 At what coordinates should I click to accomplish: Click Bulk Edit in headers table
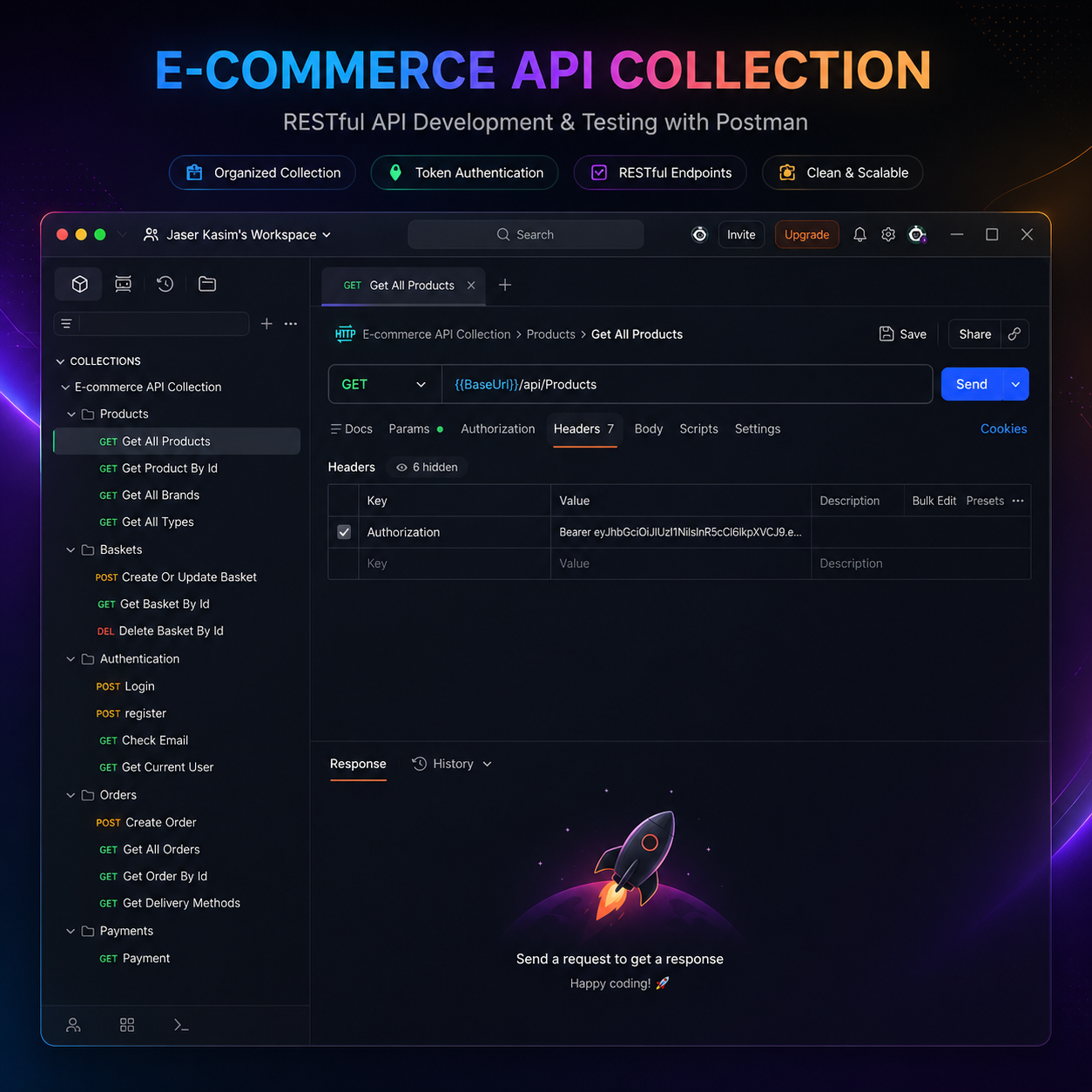tap(934, 501)
